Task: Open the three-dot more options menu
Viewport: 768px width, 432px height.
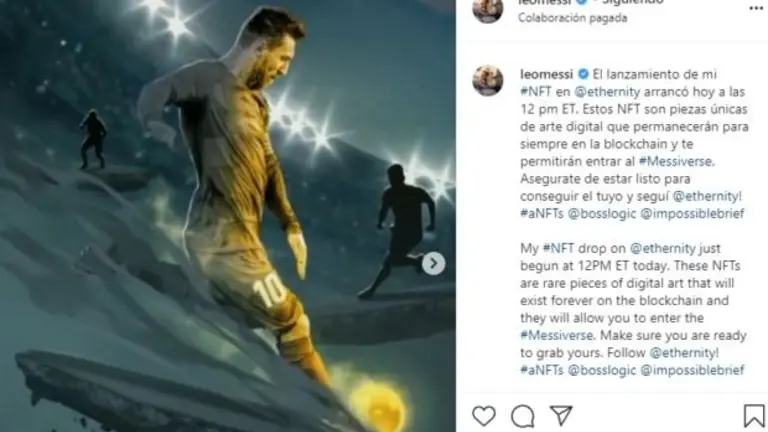Action: (x=756, y=7)
